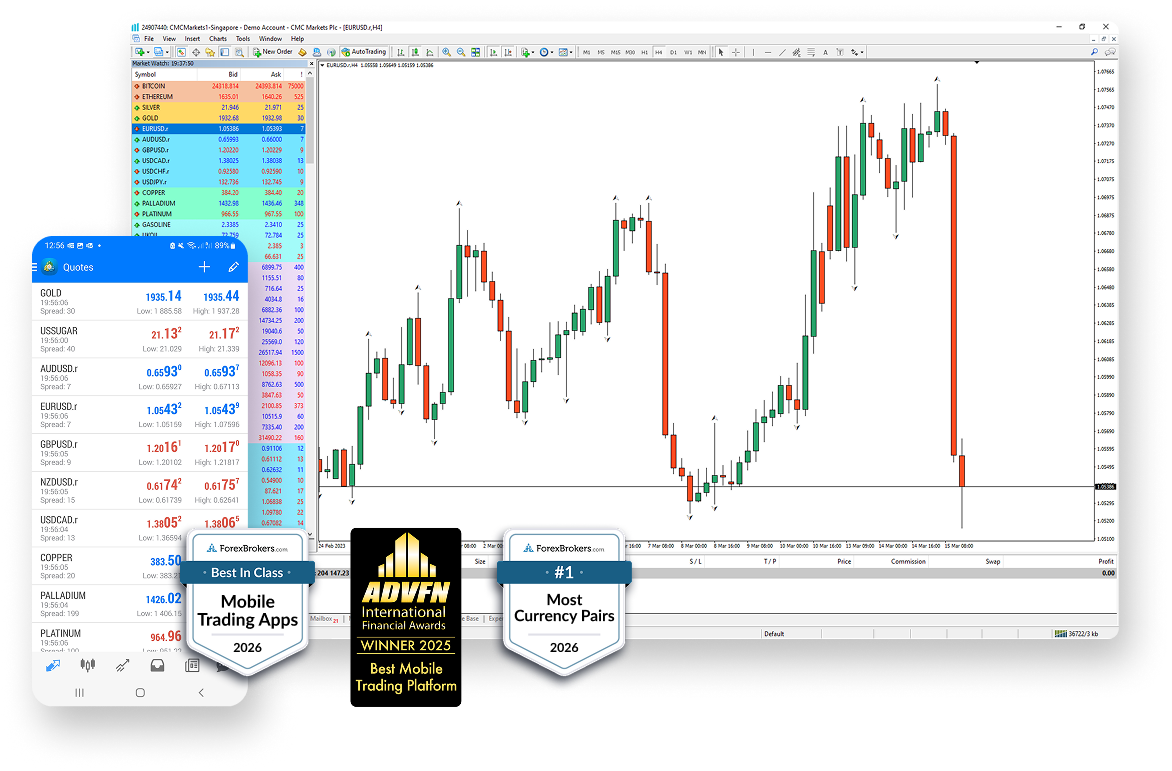The width and height of the screenshot is (1172, 771).
Task: Open the Templates dropdown
Action: (565, 52)
